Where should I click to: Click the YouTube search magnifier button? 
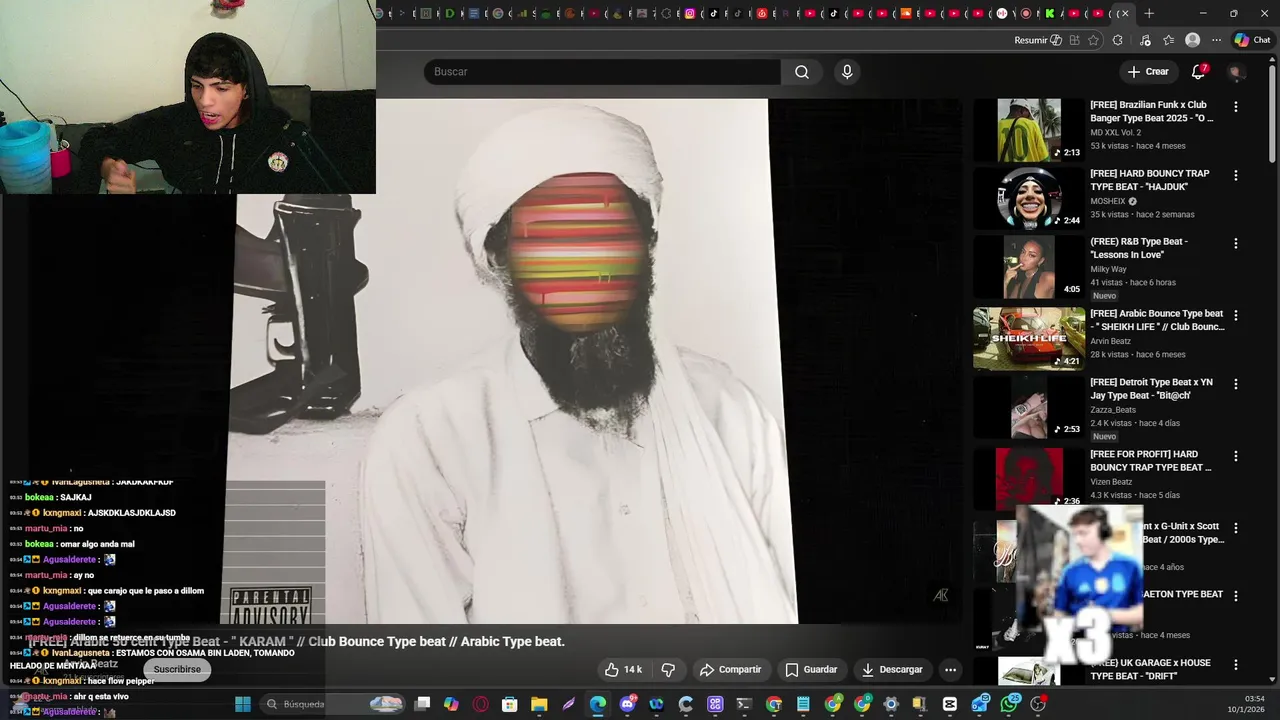801,72
